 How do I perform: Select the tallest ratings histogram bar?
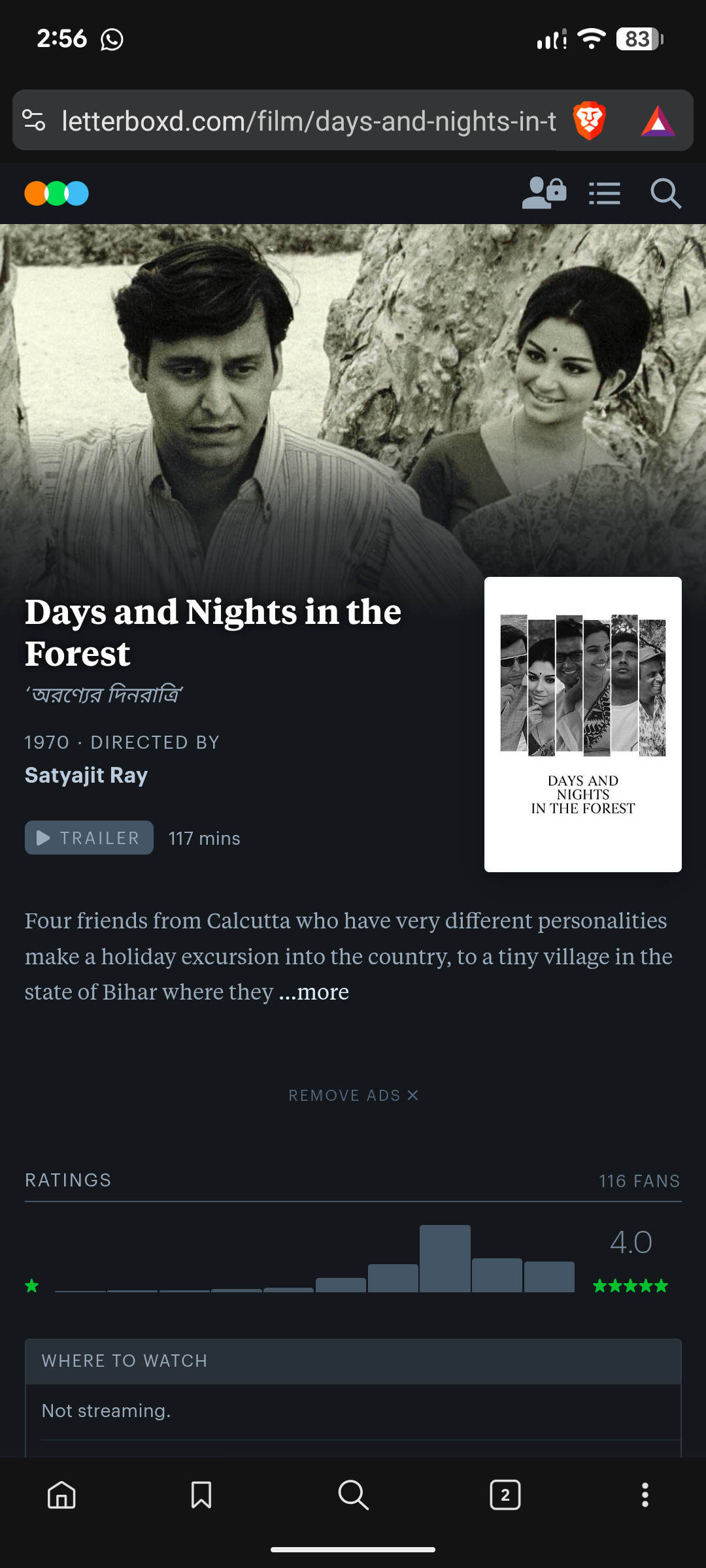click(x=445, y=1258)
